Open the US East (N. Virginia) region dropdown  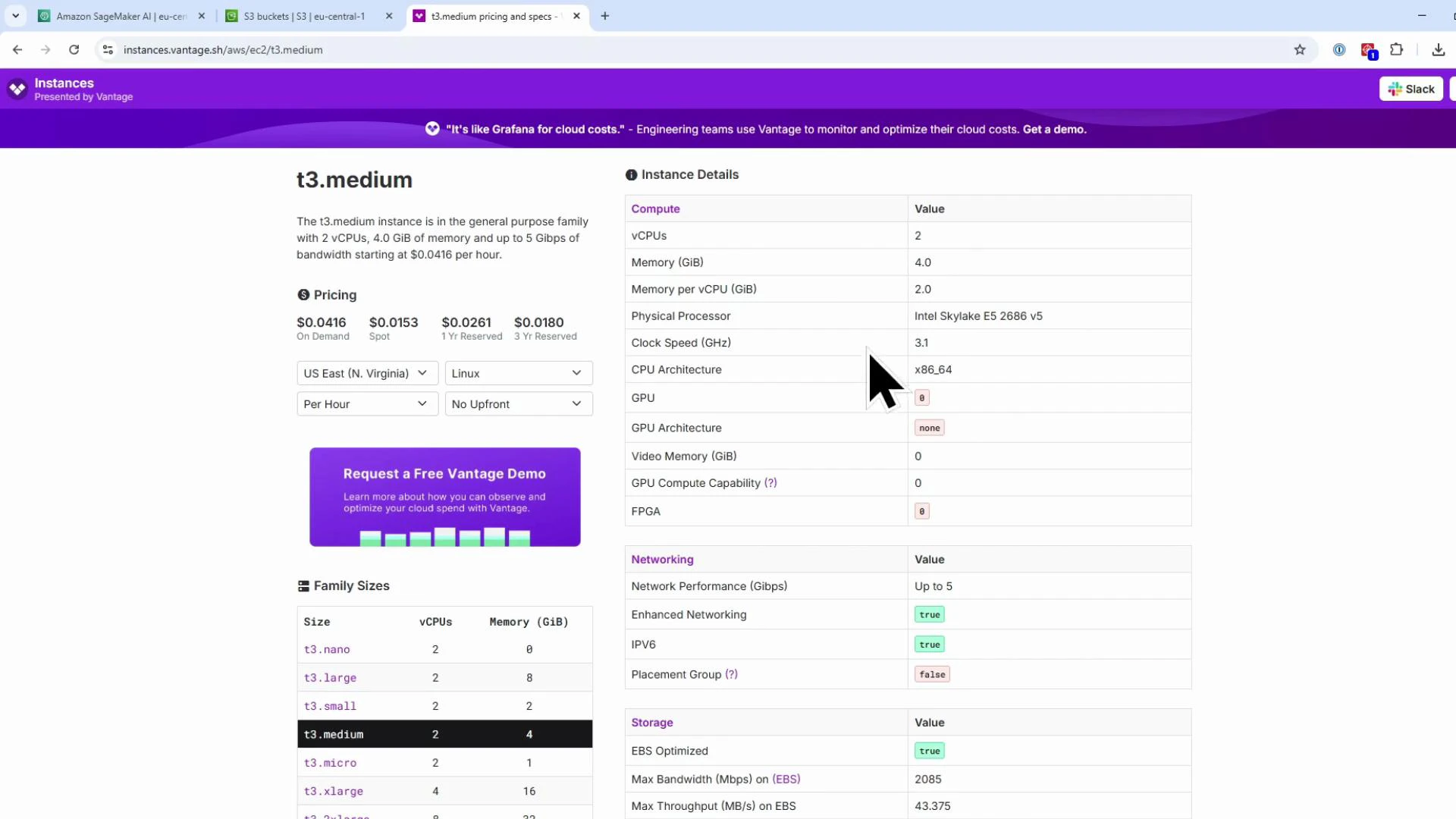click(x=366, y=372)
